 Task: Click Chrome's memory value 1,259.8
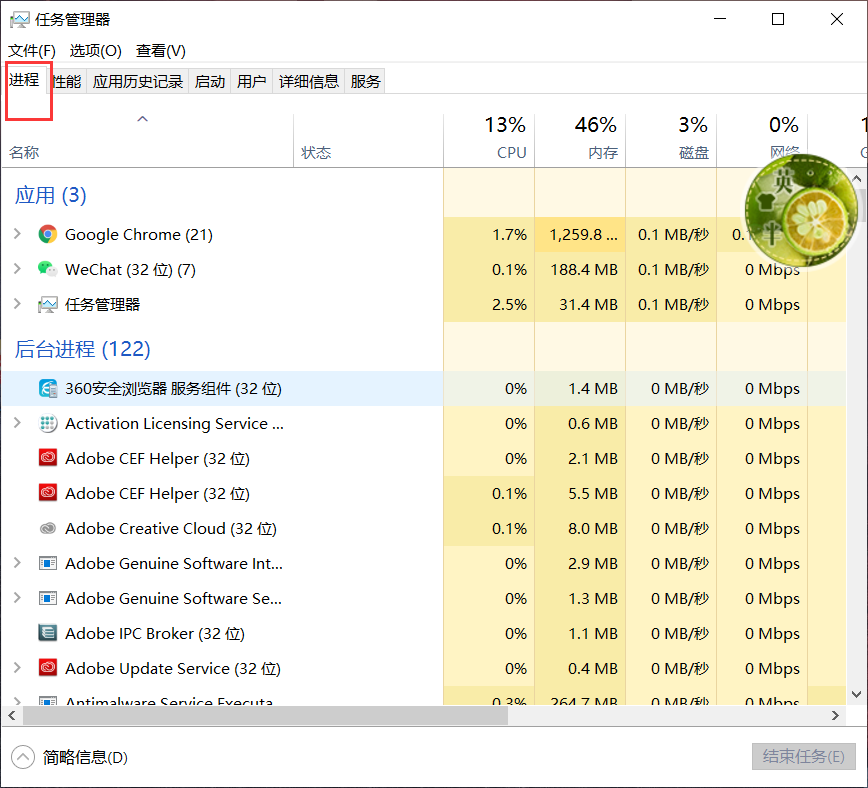pos(583,235)
